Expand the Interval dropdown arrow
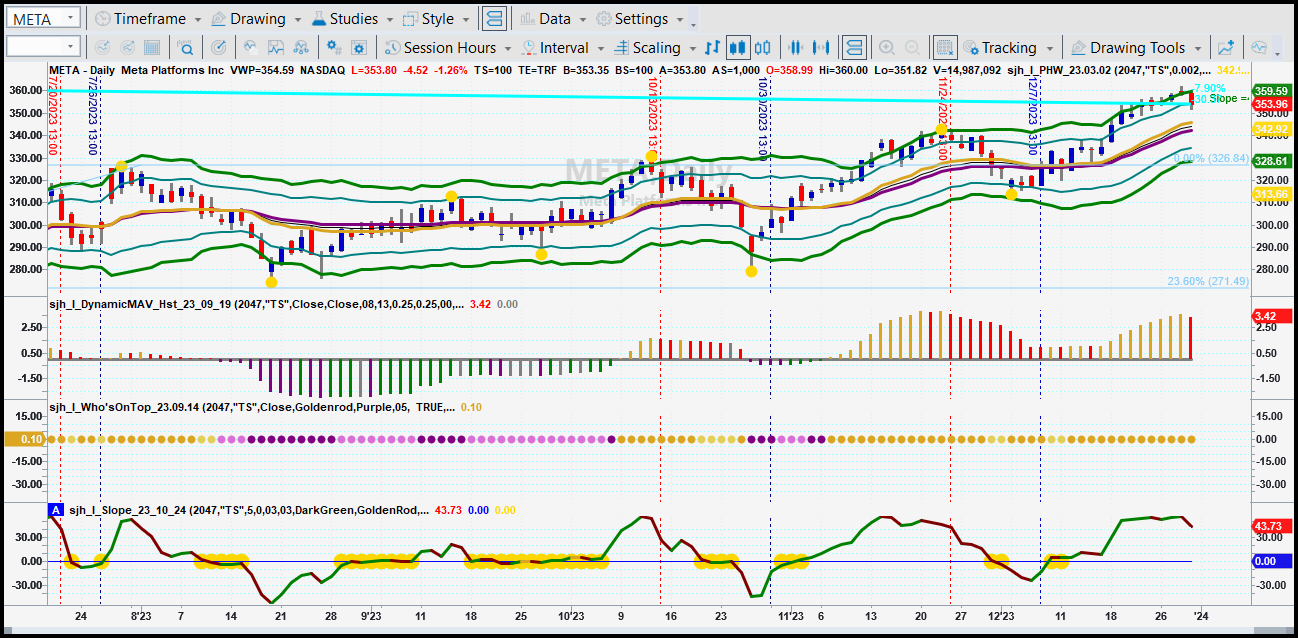This screenshot has width=1298, height=638. [600, 48]
